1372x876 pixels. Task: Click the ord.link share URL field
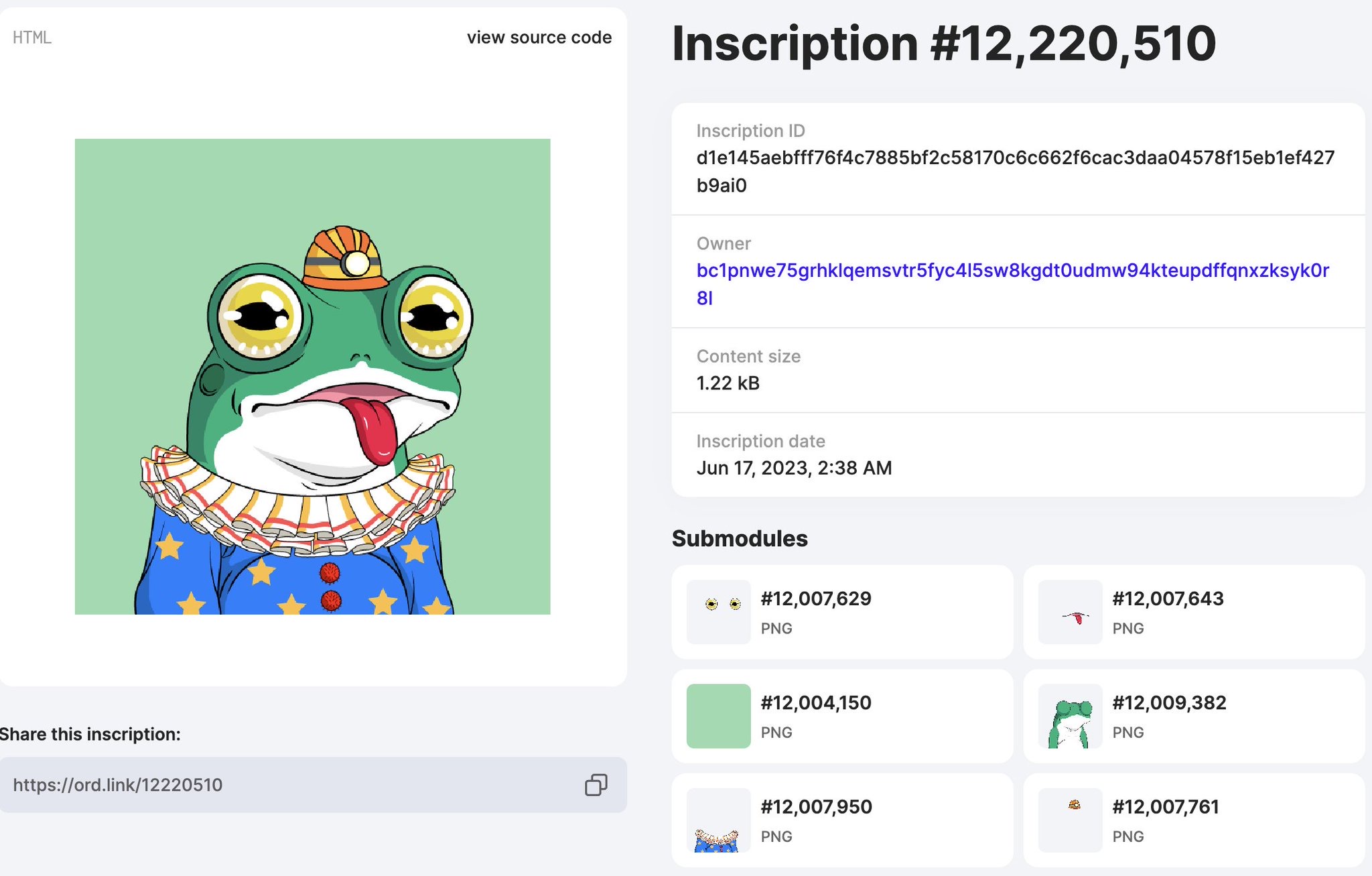point(288,785)
